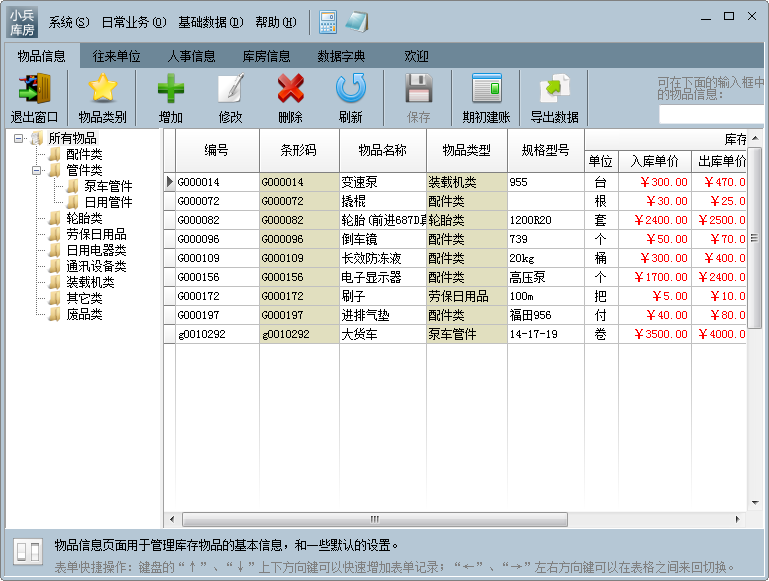This screenshot has width=769, height=581.
Task: Select 装载机类 in the tree
Action: click(90, 282)
